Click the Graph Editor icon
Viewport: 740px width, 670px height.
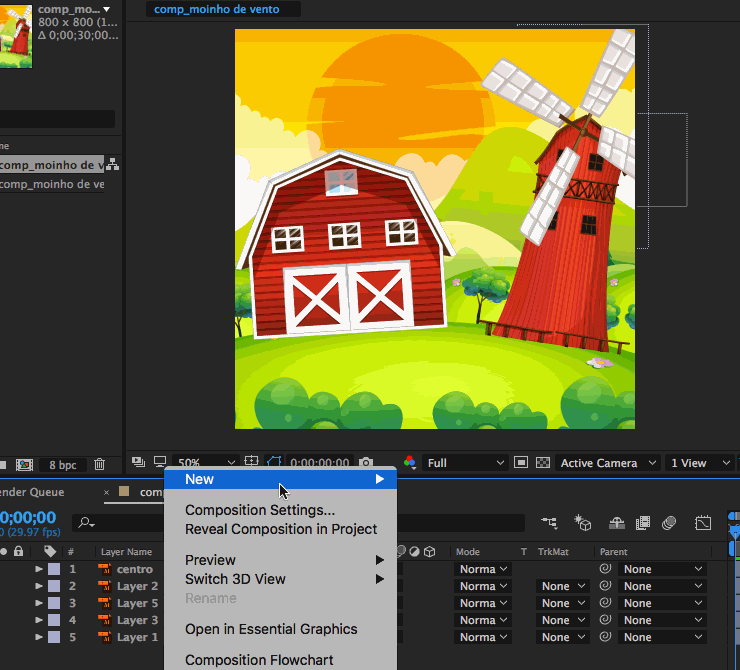[x=703, y=523]
